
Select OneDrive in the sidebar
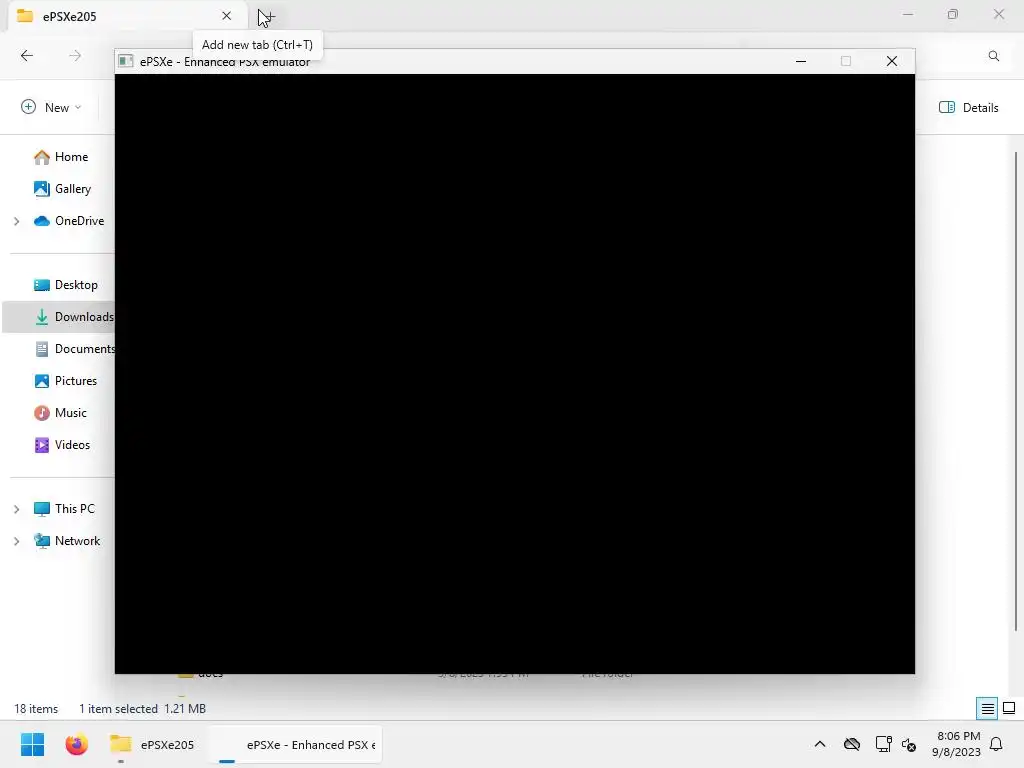pos(79,221)
